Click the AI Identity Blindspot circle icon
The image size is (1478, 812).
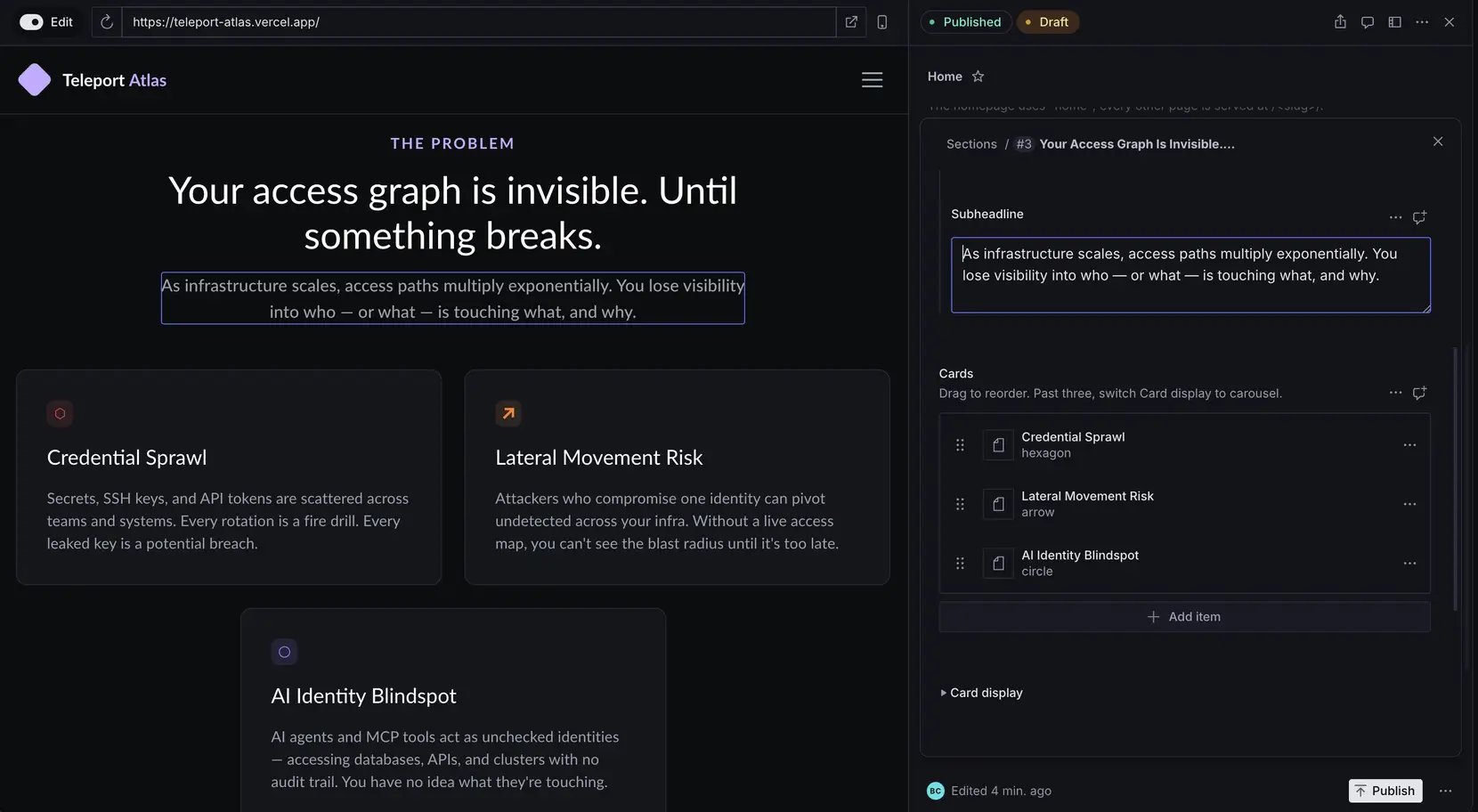pyautogui.click(x=284, y=652)
